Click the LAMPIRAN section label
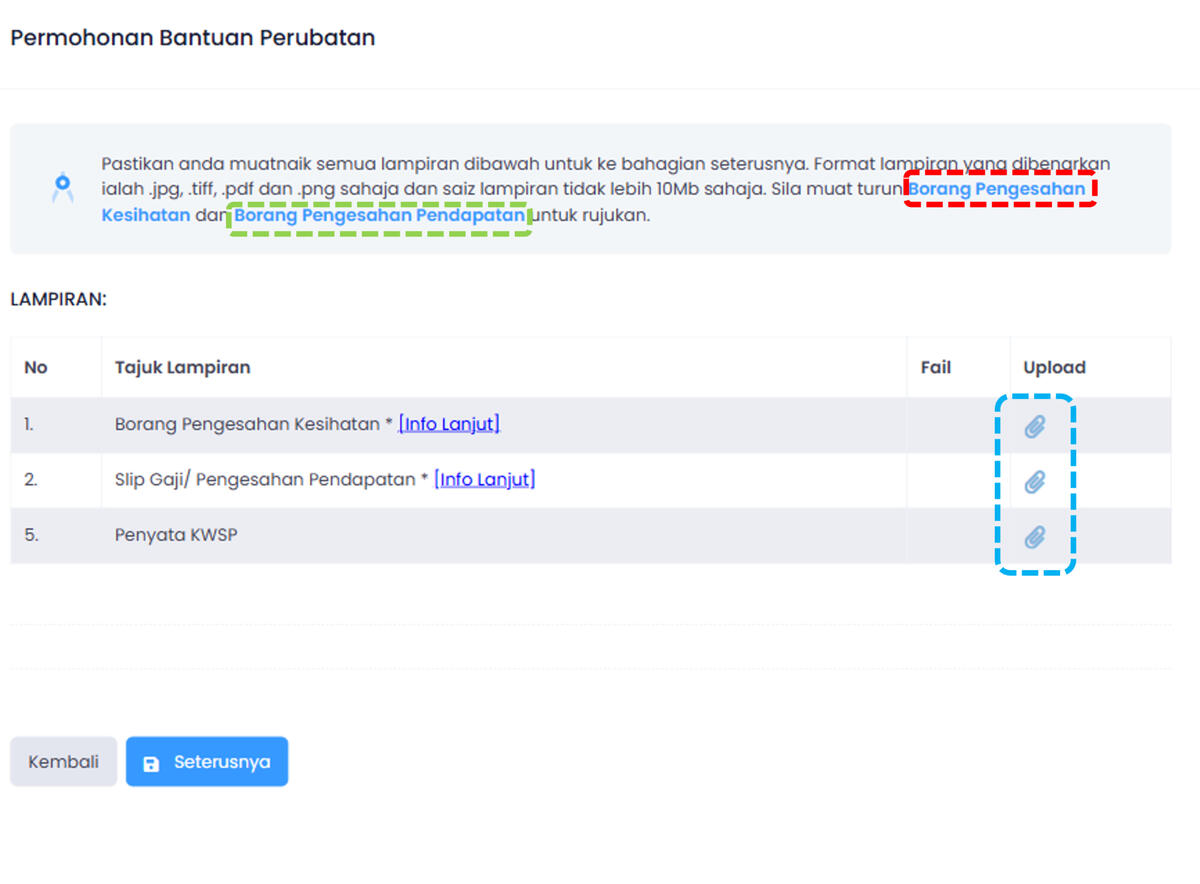The height and width of the screenshot is (884, 1200). point(58,299)
